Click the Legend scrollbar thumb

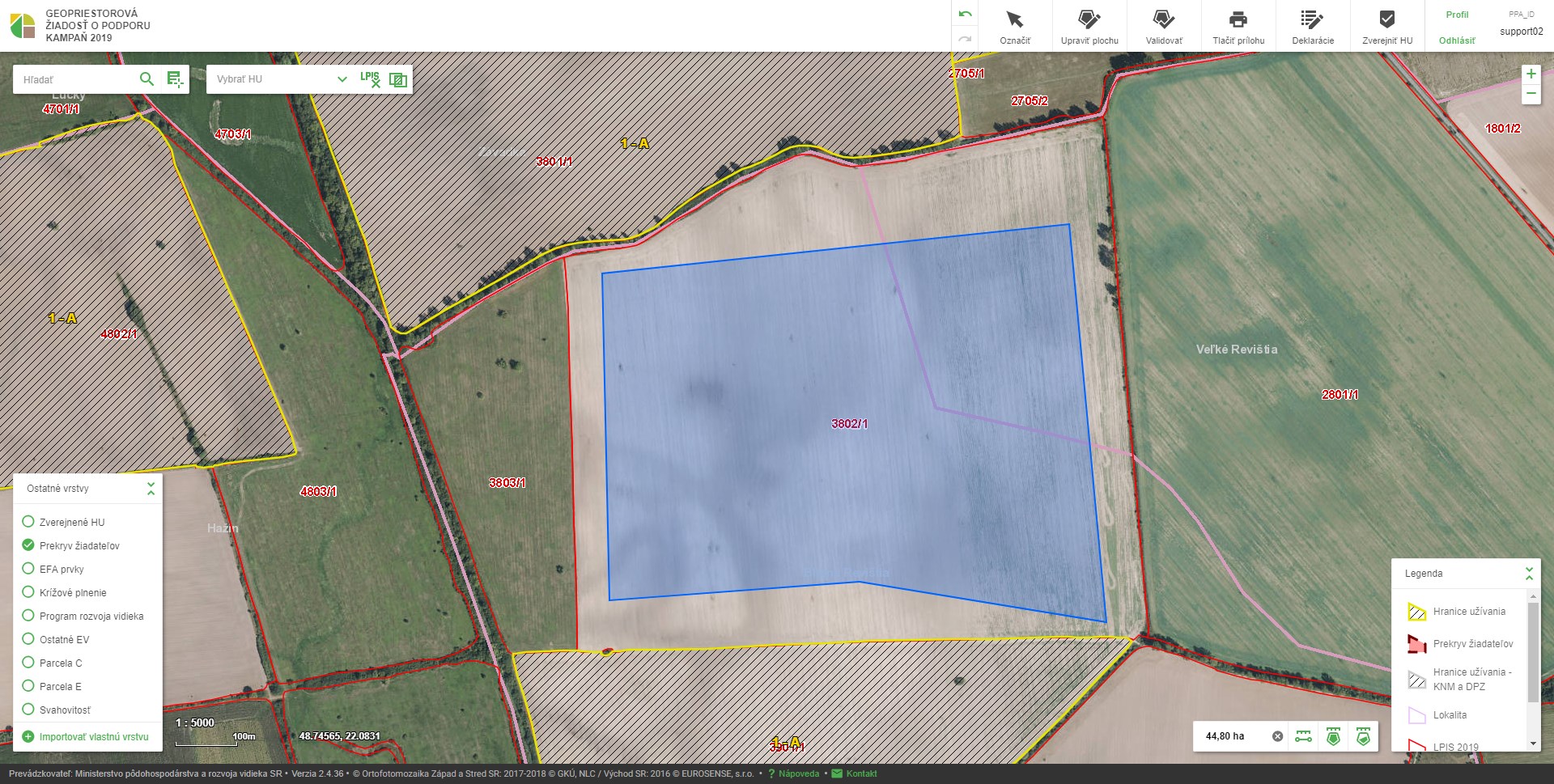point(1533,652)
